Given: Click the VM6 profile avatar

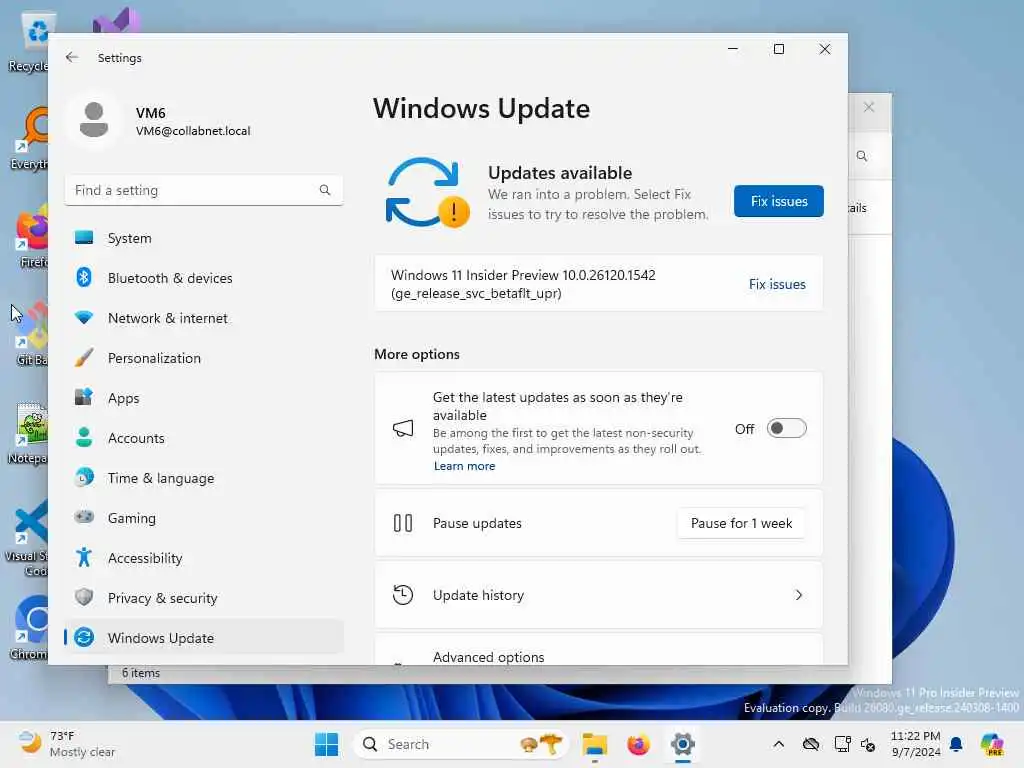Looking at the screenshot, I should 93,120.
